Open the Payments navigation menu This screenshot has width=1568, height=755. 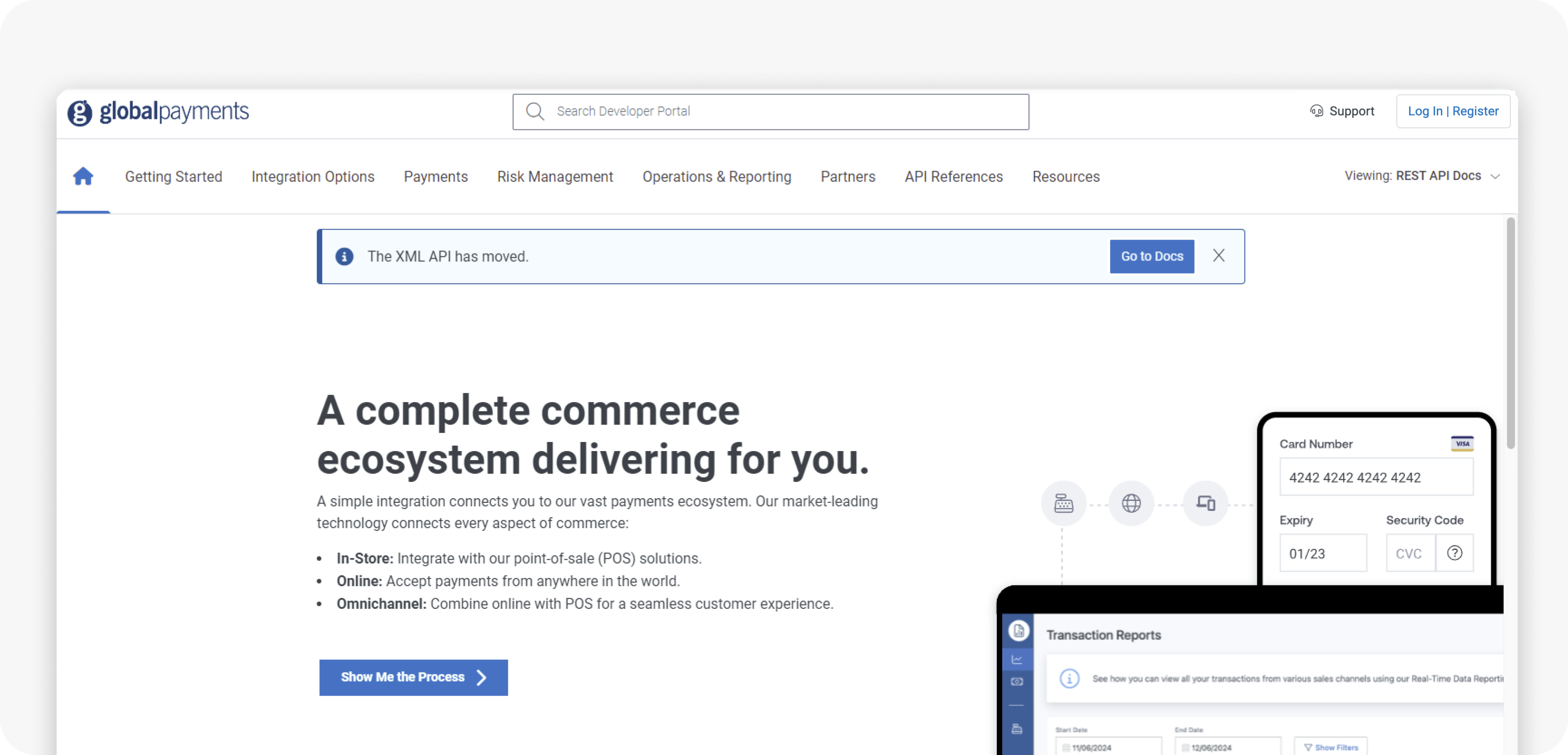pos(435,176)
